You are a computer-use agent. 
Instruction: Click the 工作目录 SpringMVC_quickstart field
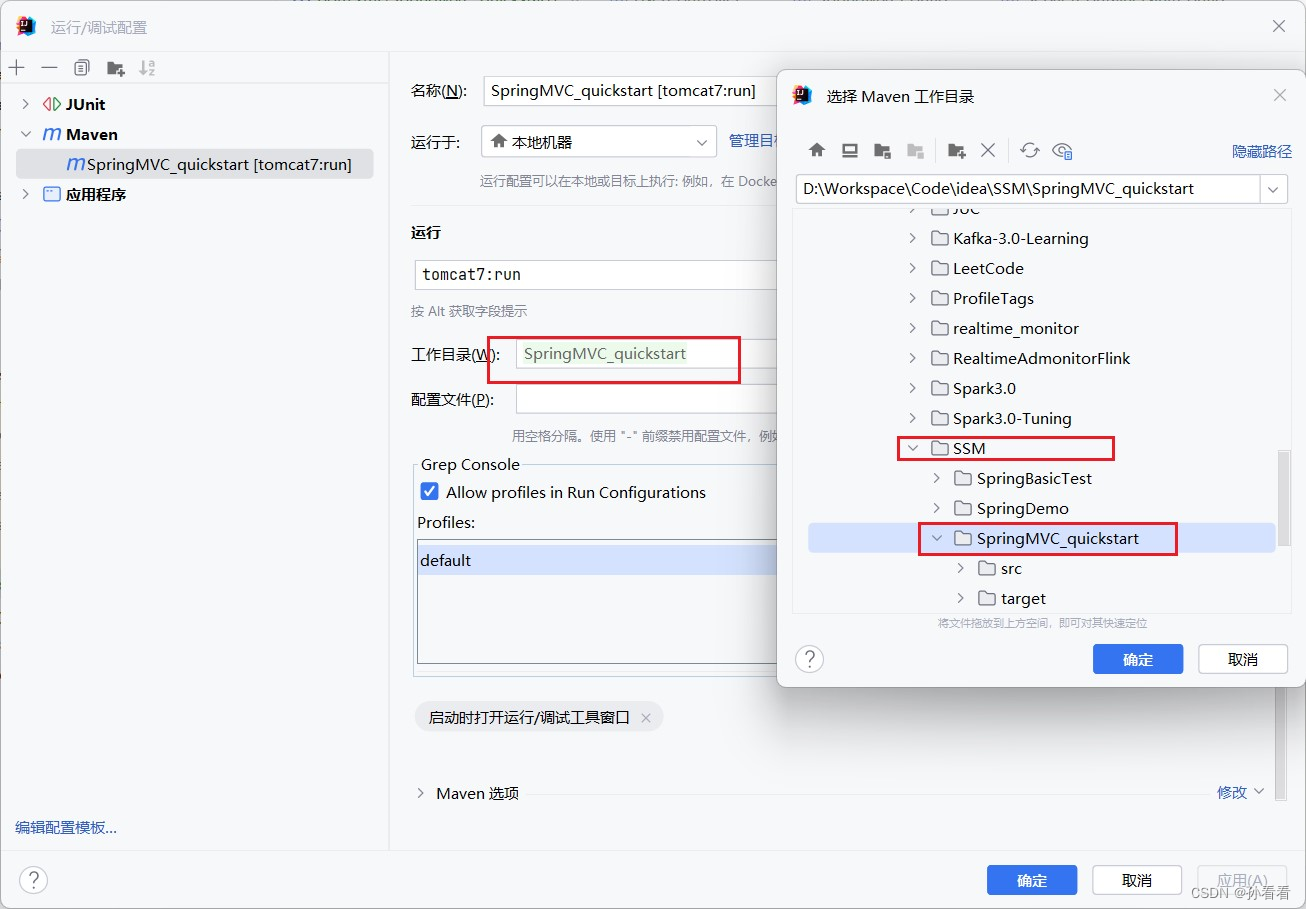646,353
